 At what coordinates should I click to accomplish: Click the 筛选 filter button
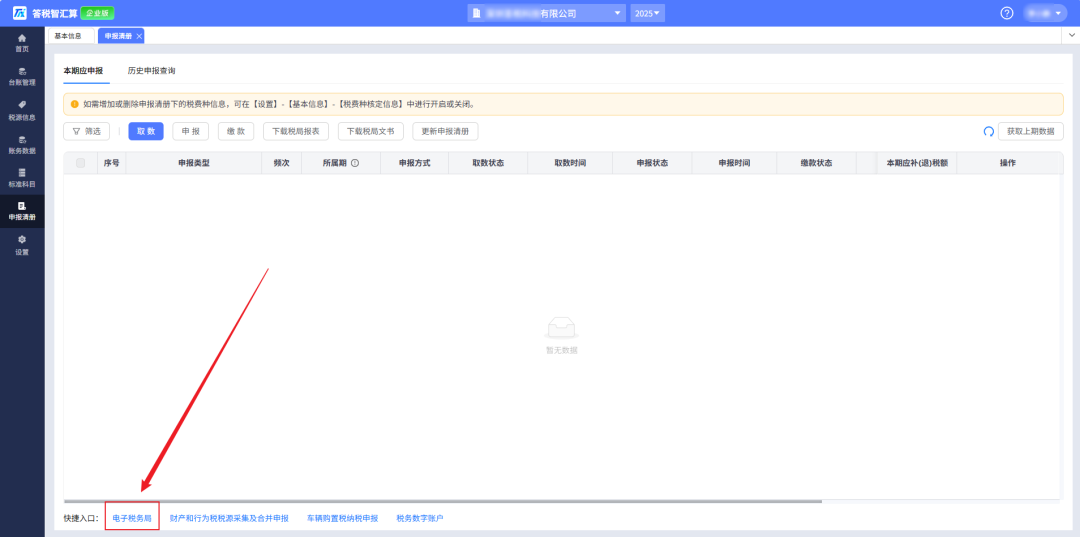tap(87, 131)
